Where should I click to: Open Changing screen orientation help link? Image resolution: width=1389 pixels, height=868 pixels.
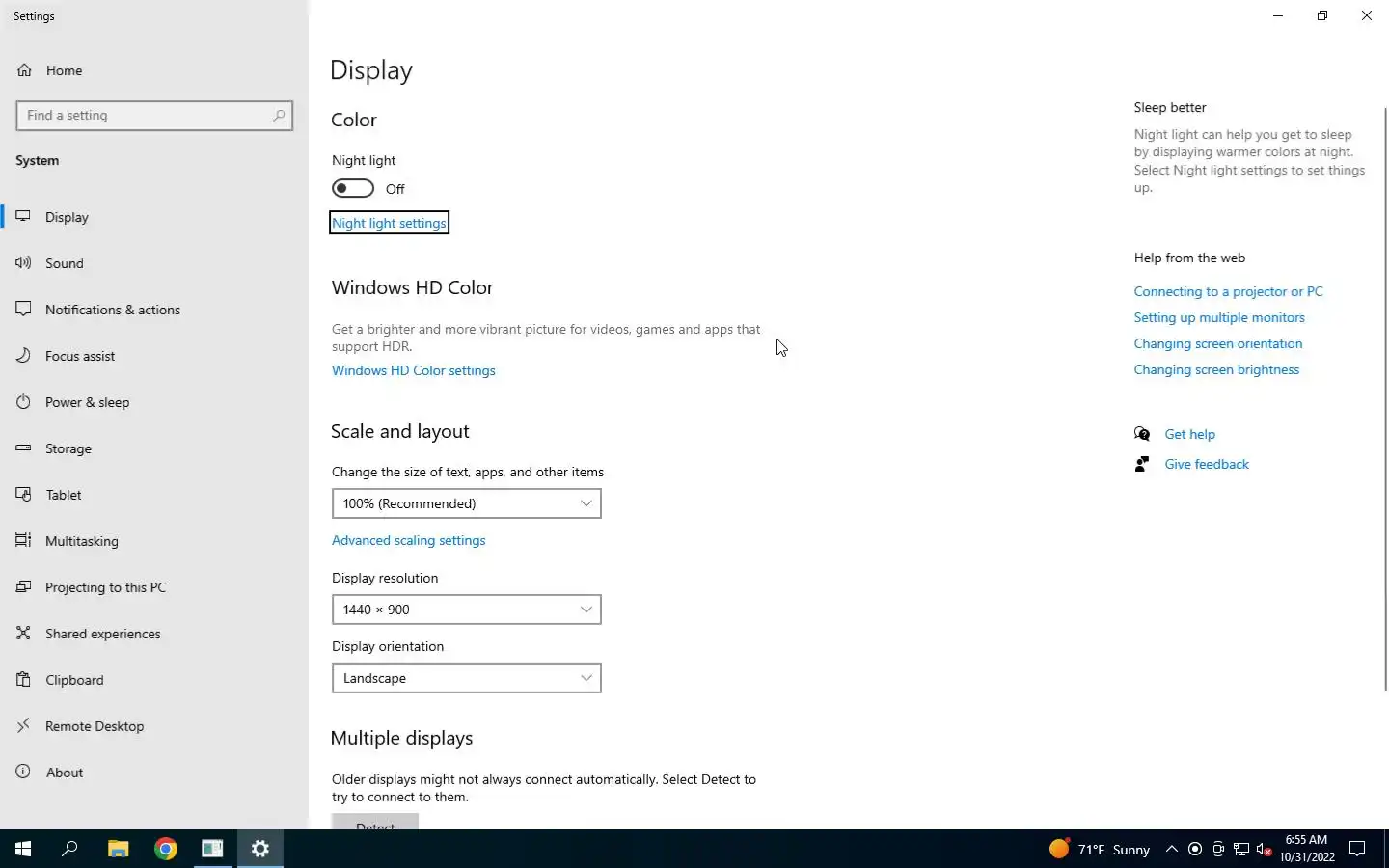point(1217,343)
